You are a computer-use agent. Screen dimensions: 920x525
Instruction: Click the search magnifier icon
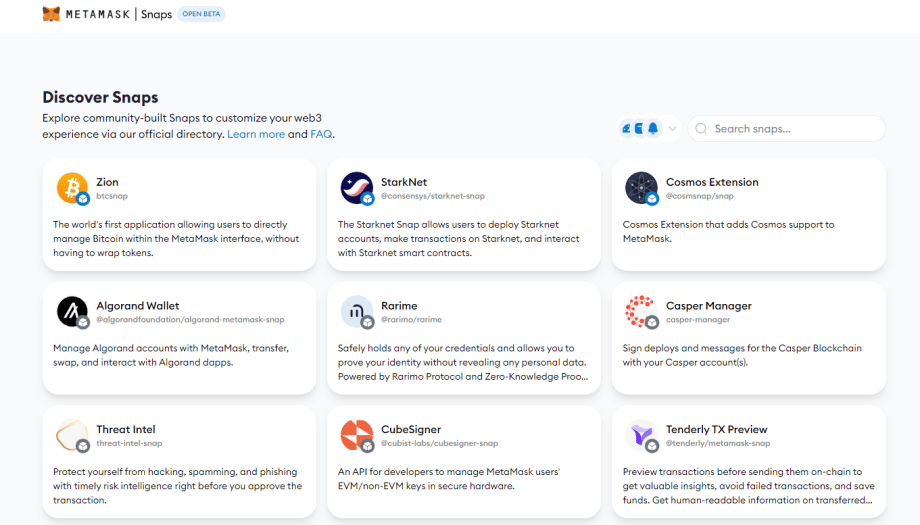[701, 128]
